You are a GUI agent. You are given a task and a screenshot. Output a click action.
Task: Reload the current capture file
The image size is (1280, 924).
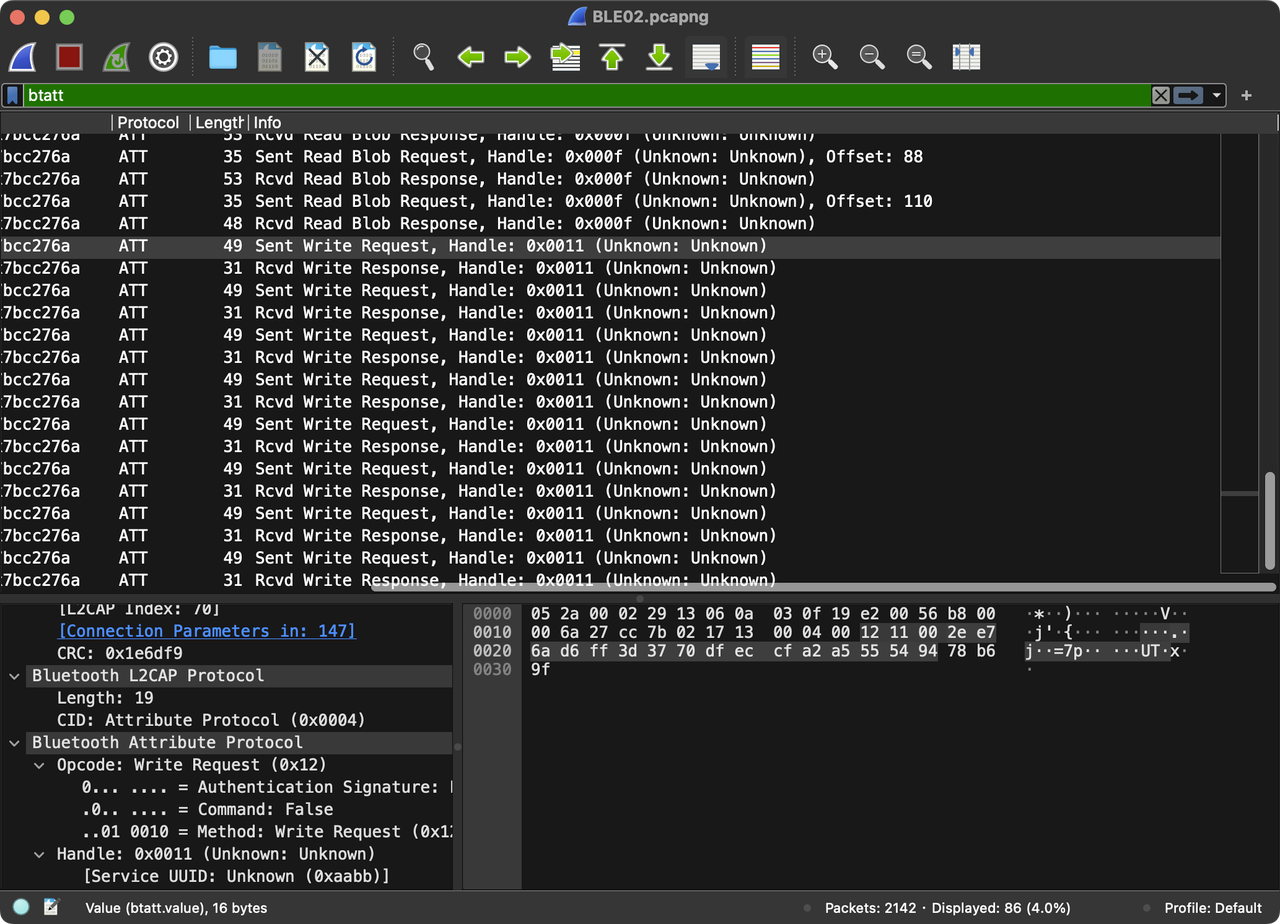364,57
